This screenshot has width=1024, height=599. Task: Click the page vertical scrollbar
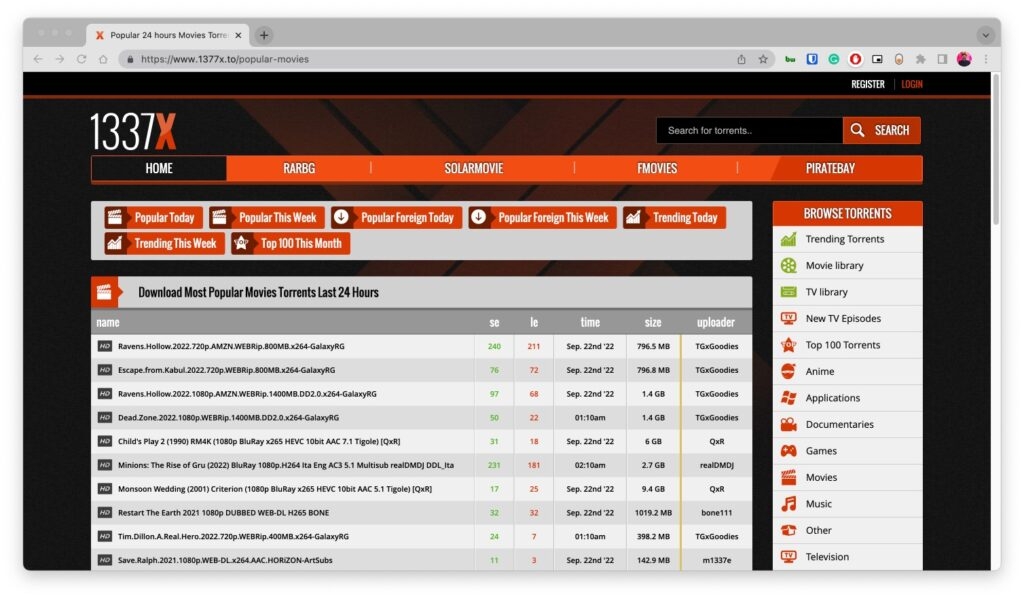coord(996,150)
